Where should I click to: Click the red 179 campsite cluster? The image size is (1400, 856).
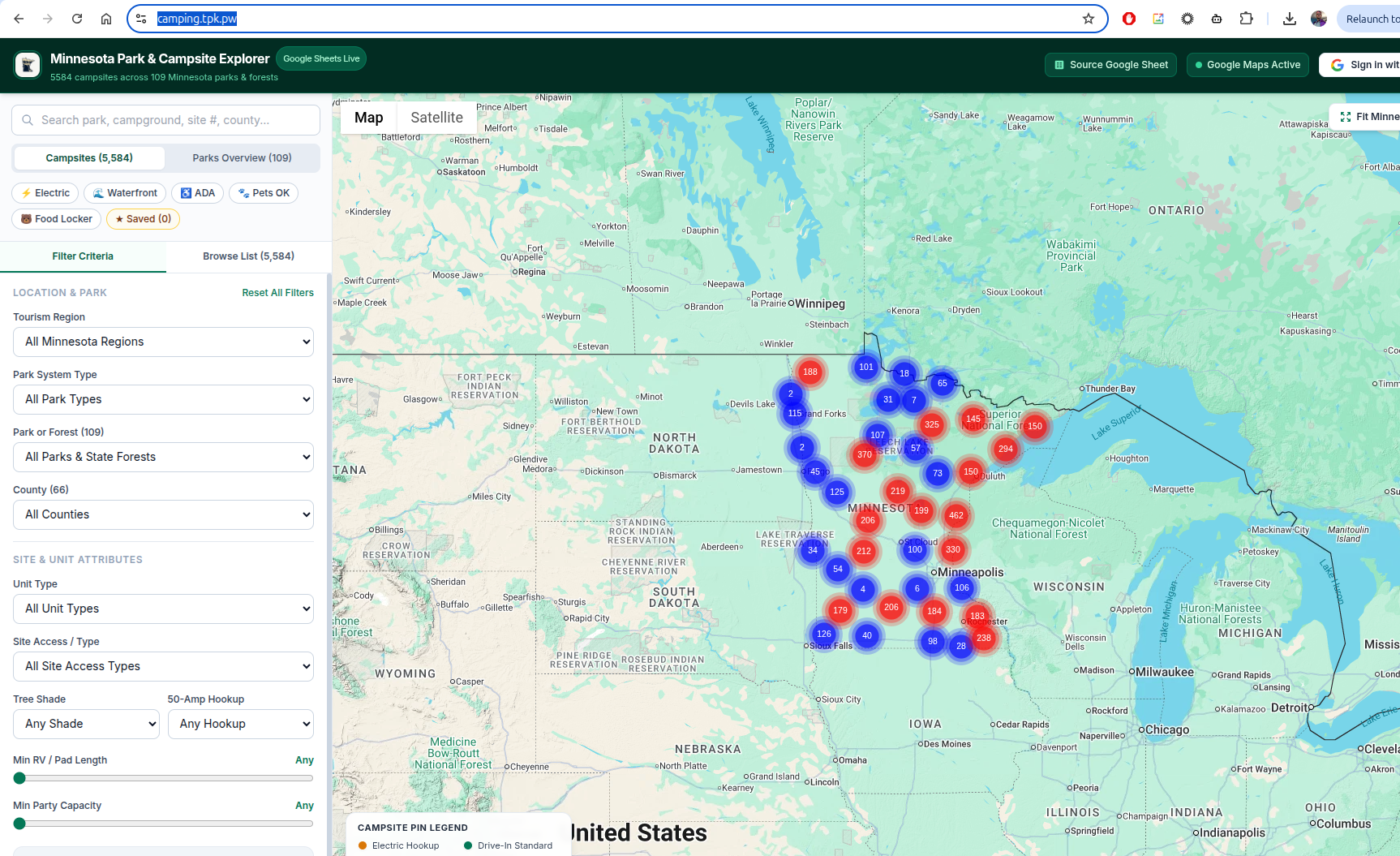pyautogui.click(x=840, y=610)
